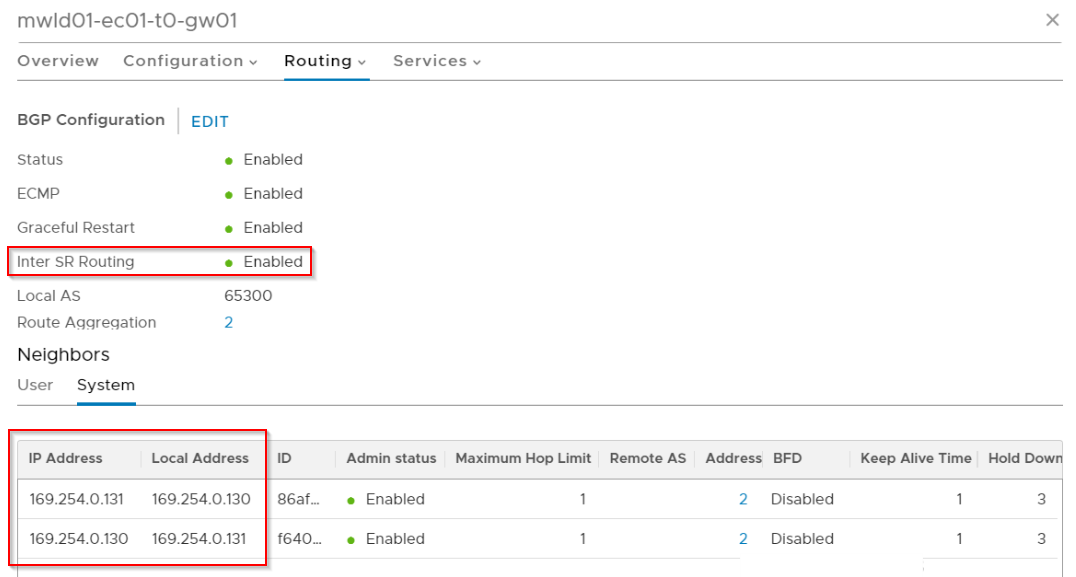
Task: Close the mwld01-ec01-t0-gw01 gateway panel
Action: (x=1052, y=20)
